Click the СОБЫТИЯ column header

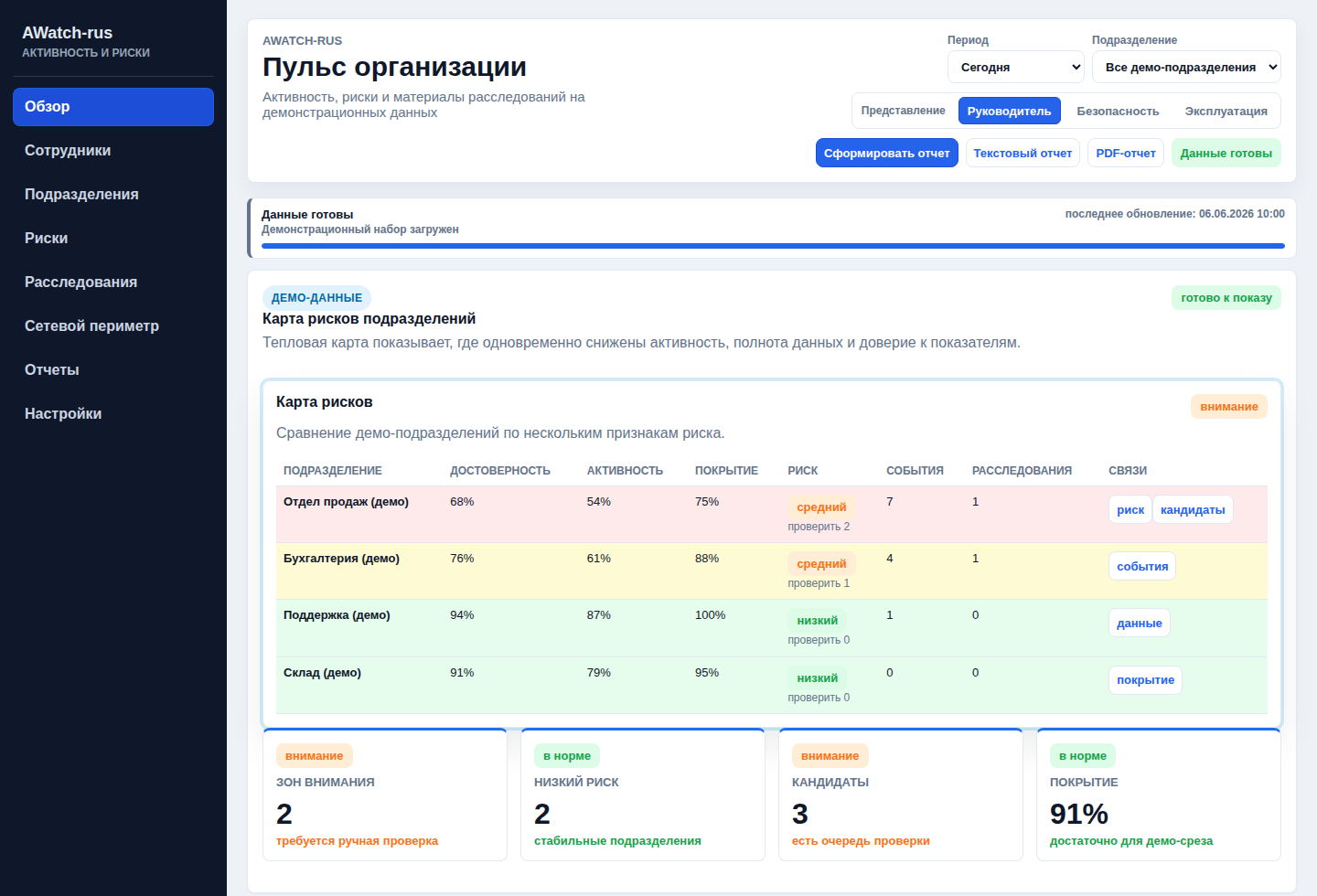(915, 470)
